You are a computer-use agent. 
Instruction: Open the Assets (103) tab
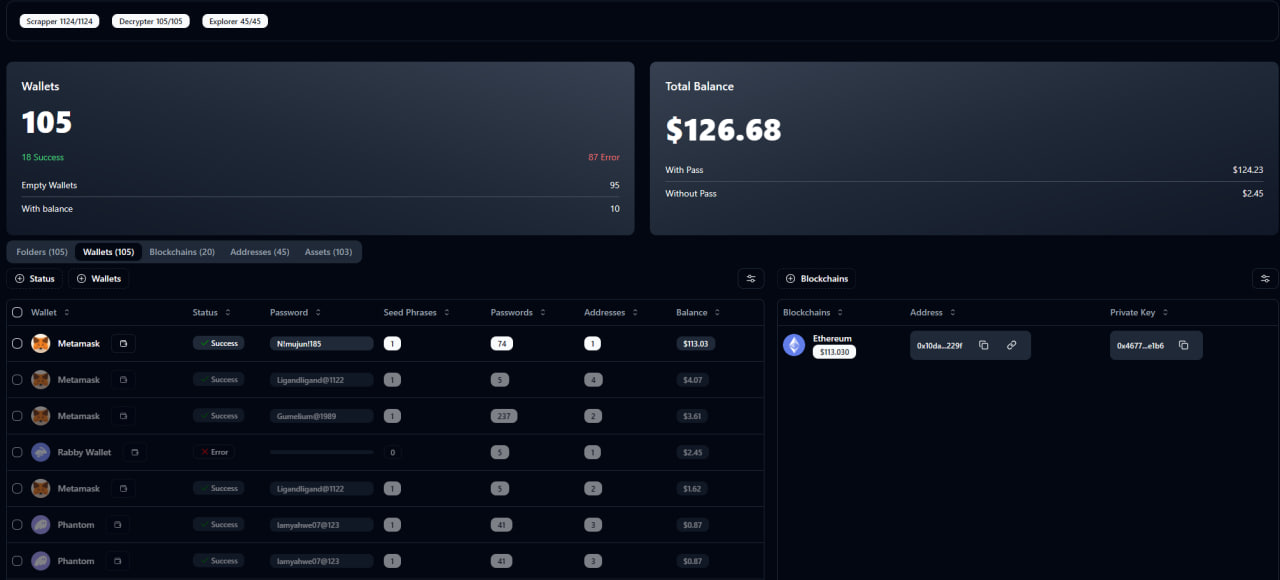[328, 252]
